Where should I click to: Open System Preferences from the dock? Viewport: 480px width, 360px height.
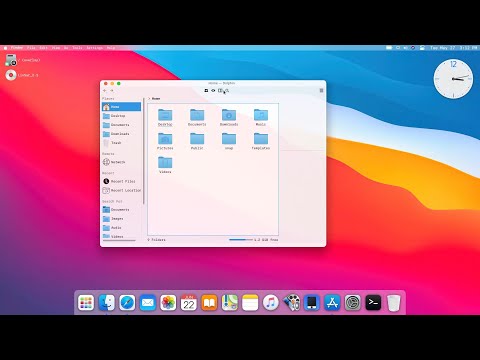click(353, 303)
